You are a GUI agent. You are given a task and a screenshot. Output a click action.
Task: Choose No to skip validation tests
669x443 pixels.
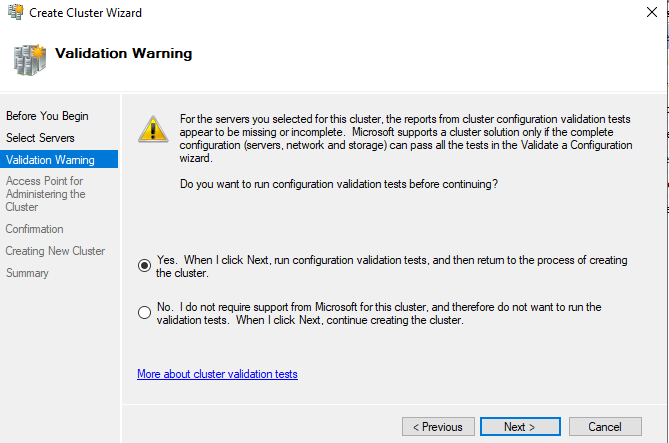coord(145,313)
